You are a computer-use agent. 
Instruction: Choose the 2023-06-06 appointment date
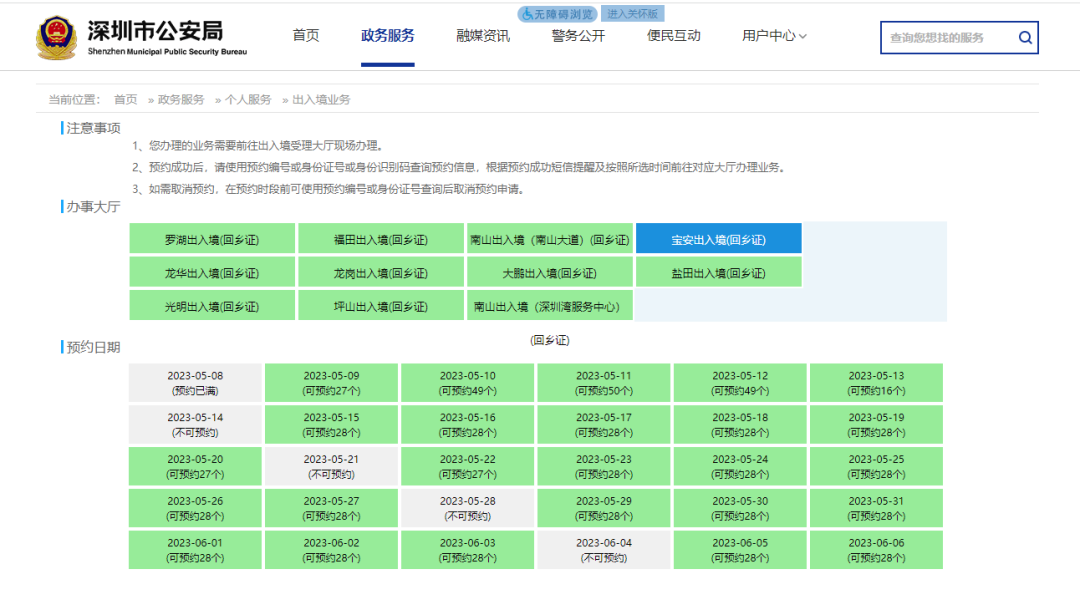click(x=876, y=550)
